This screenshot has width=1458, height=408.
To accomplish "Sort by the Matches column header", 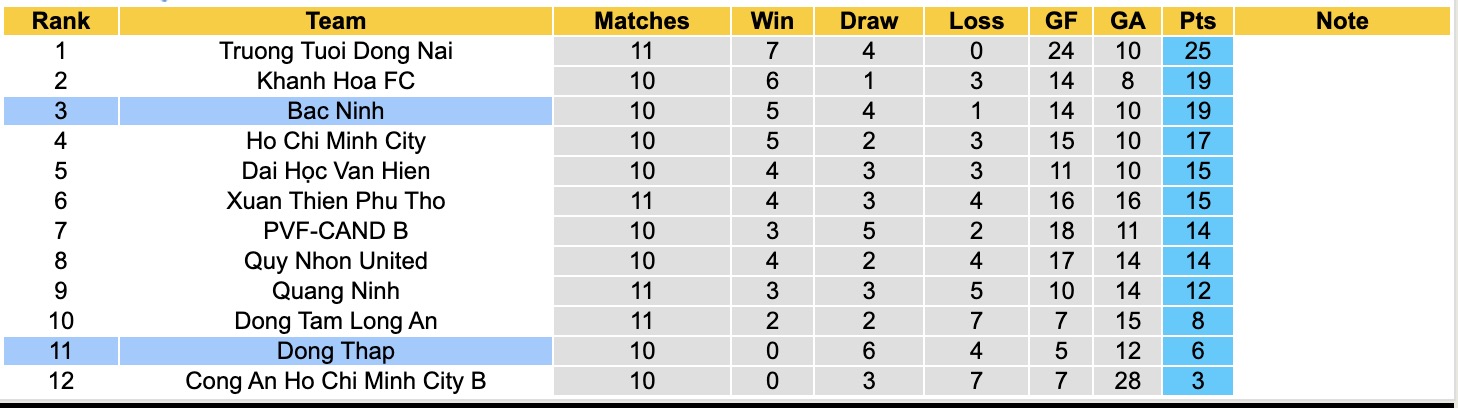I will tap(641, 21).
